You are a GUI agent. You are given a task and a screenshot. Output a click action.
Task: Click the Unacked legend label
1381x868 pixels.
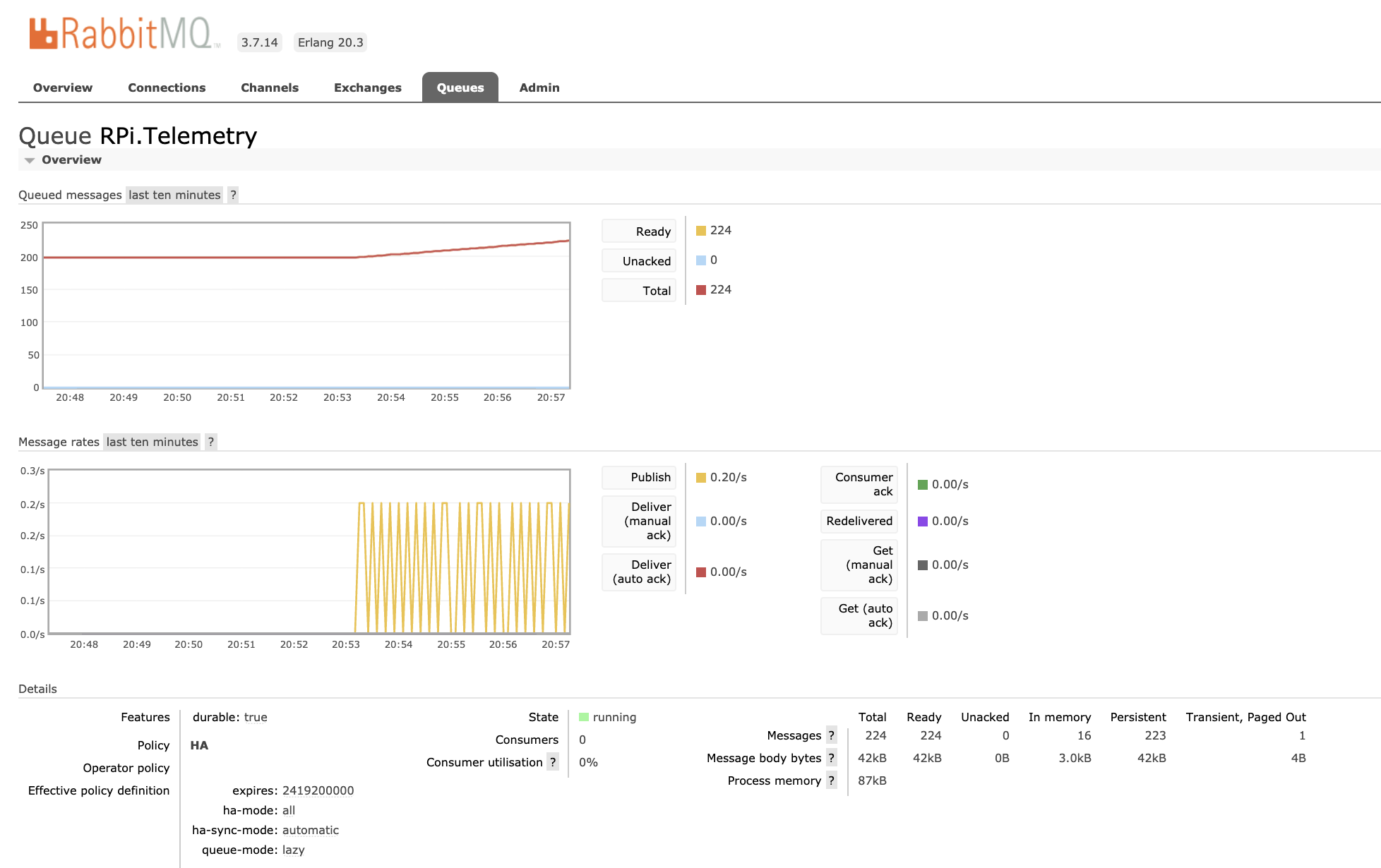click(639, 261)
